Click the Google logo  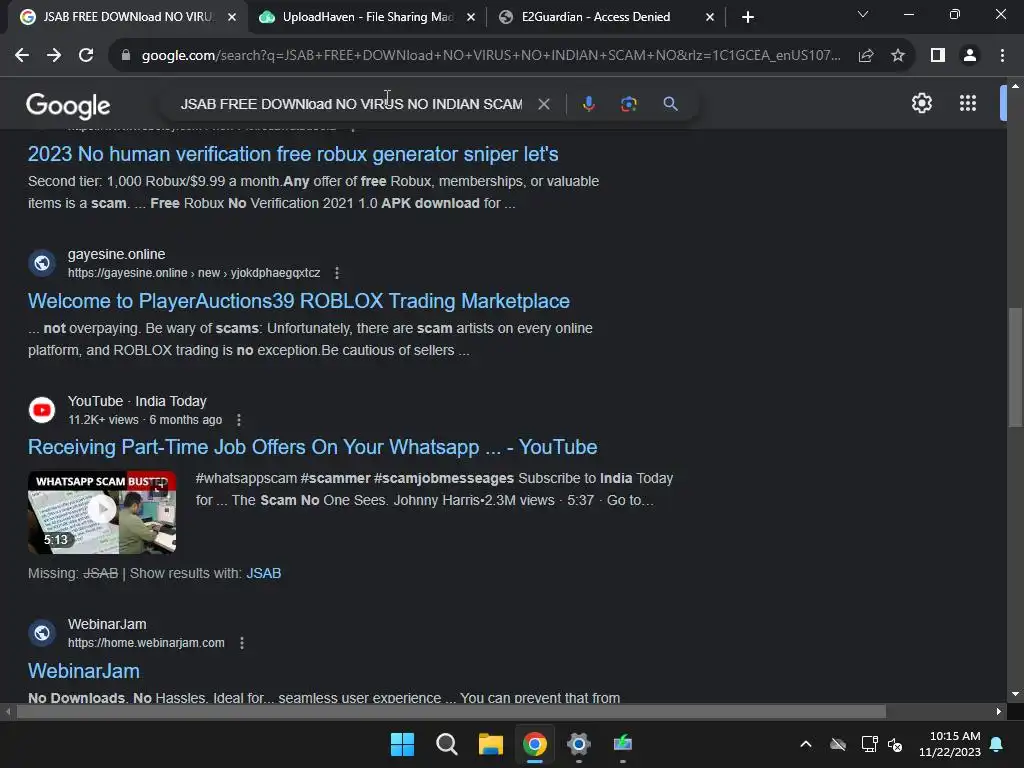(68, 105)
